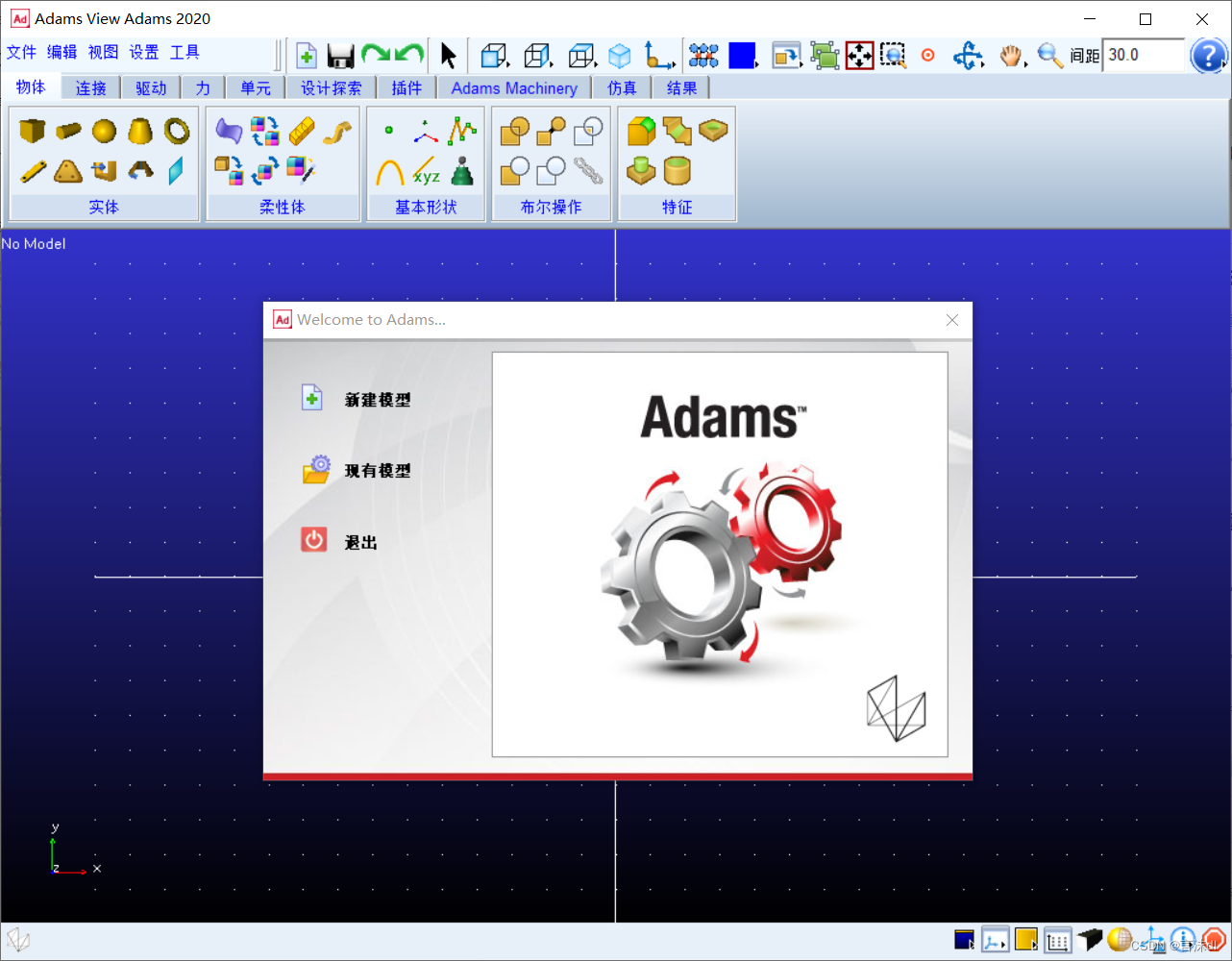Click the boolean unite two solids icon
Image resolution: width=1232 pixels, height=961 pixels.
pyautogui.click(x=515, y=131)
